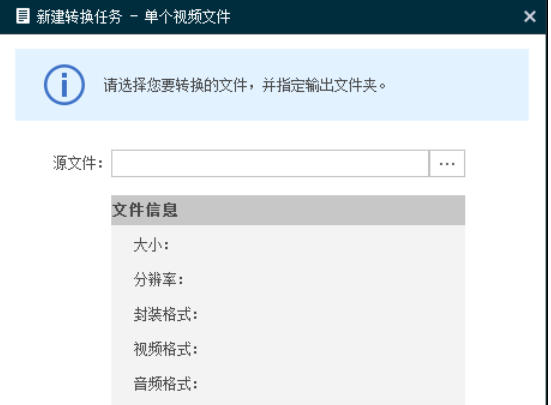Viewport: 551px width, 405px height.
Task: Close the 新建转换任务 dialog
Action: (530, 17)
